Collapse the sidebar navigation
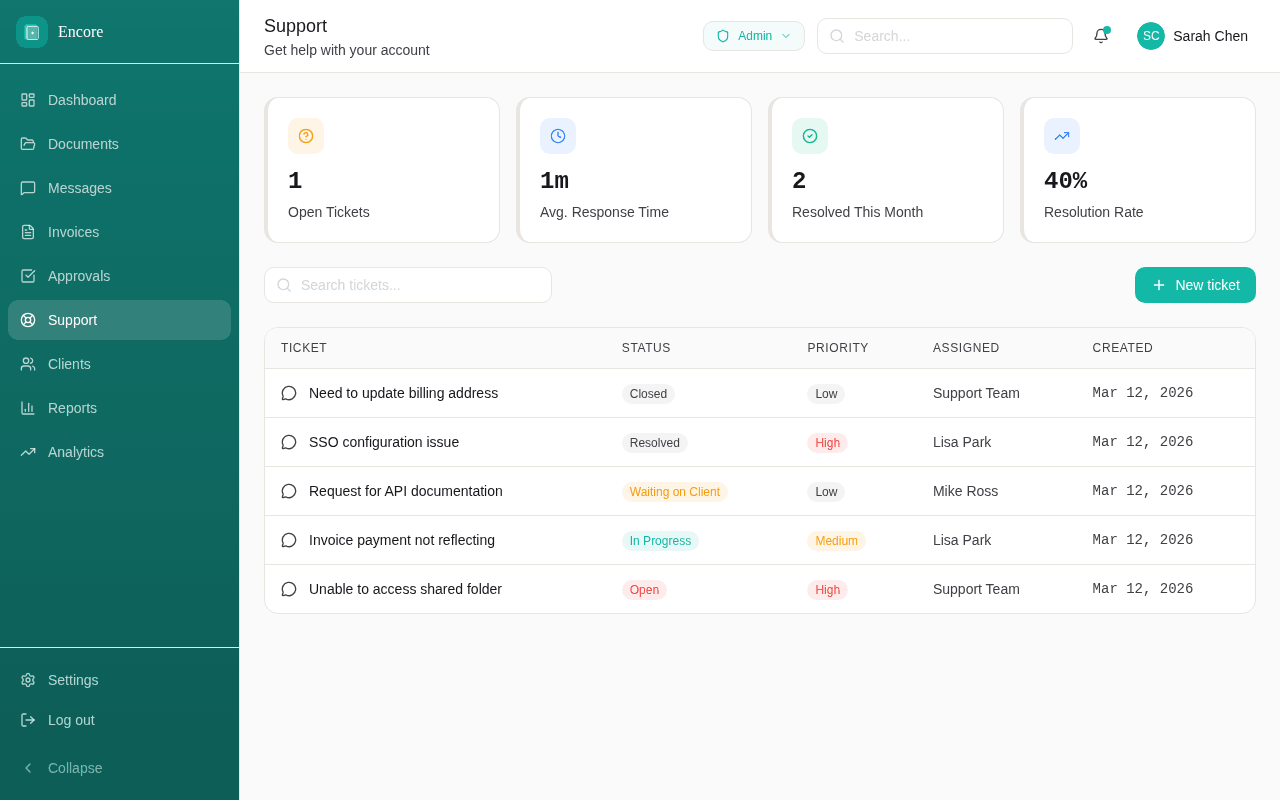 (x=63, y=768)
